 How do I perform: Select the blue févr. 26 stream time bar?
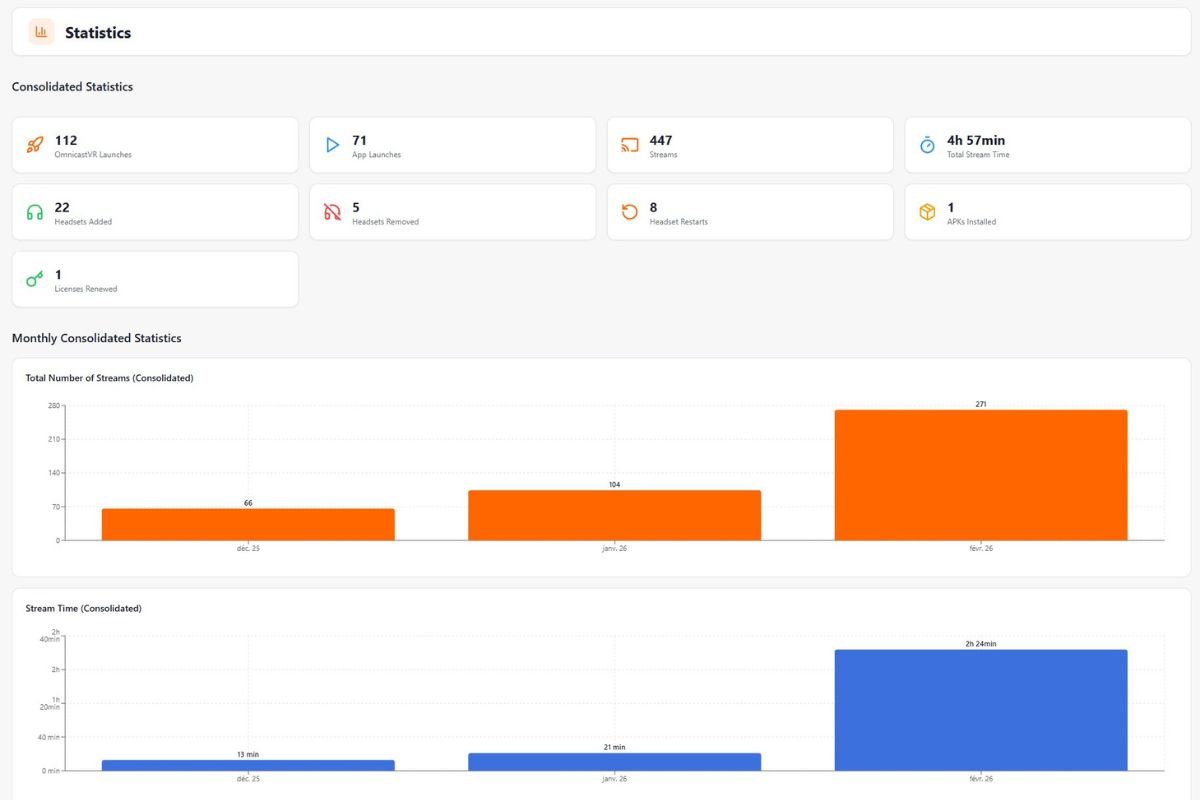pos(981,710)
